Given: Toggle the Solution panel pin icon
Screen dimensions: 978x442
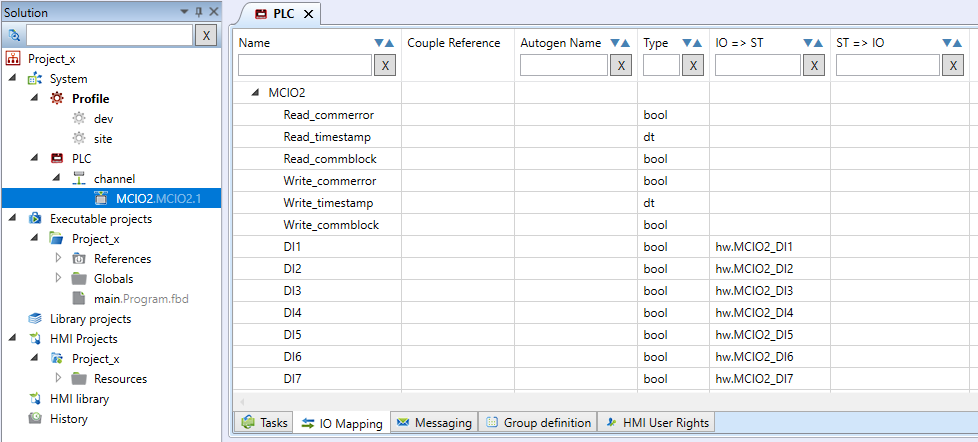Looking at the screenshot, I should (x=200, y=12).
